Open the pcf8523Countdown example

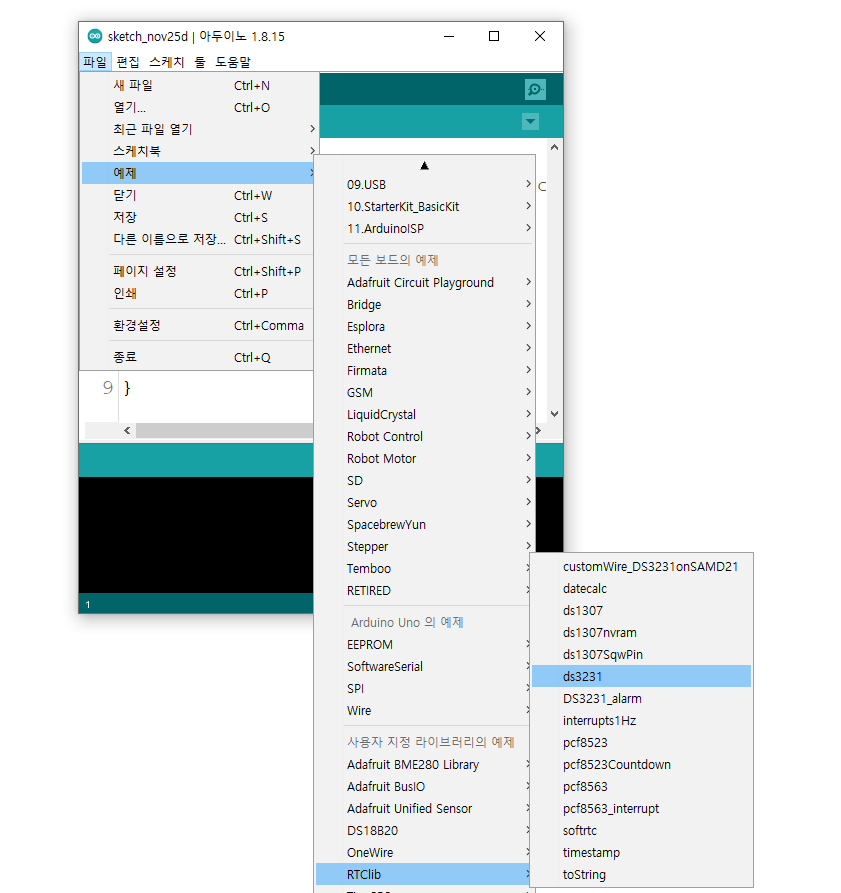pos(642,765)
